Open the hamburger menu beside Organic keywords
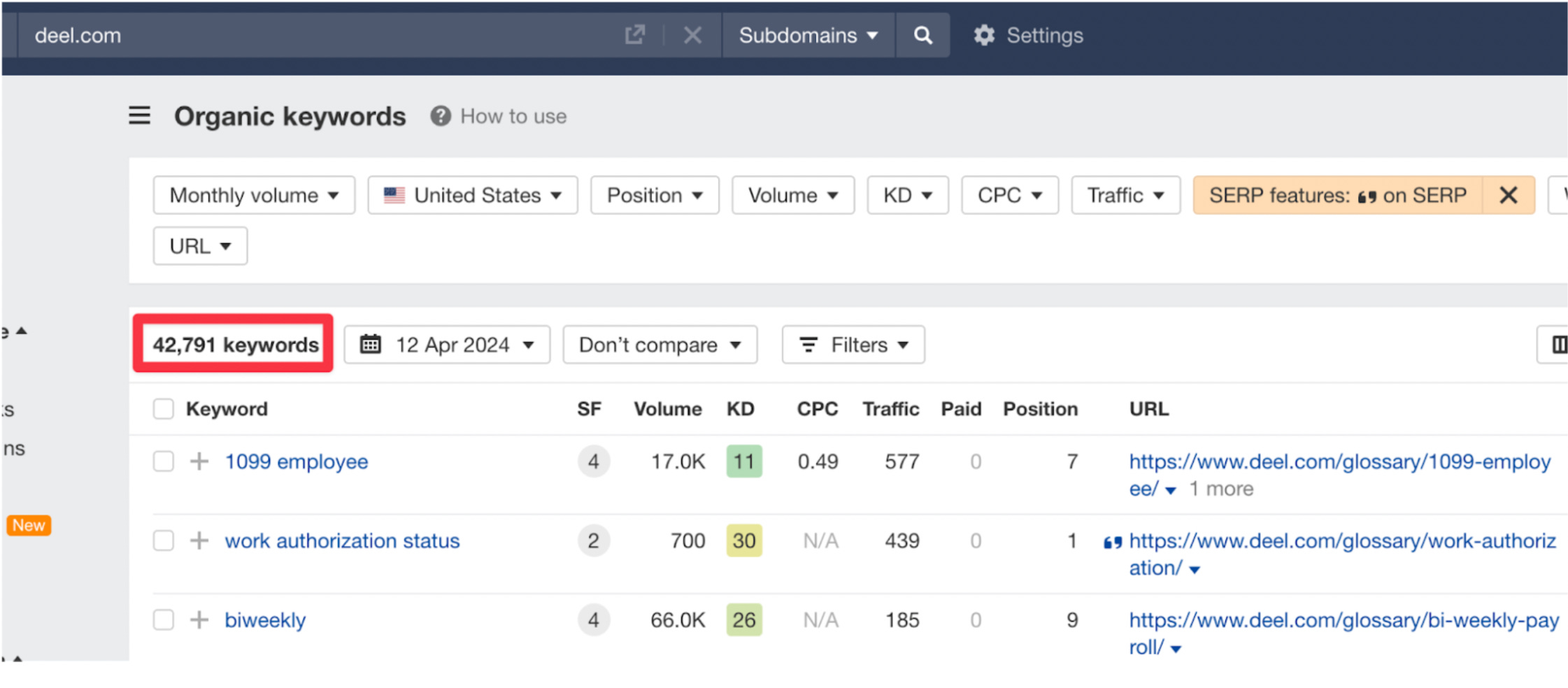The image size is (1568, 688). [139, 115]
